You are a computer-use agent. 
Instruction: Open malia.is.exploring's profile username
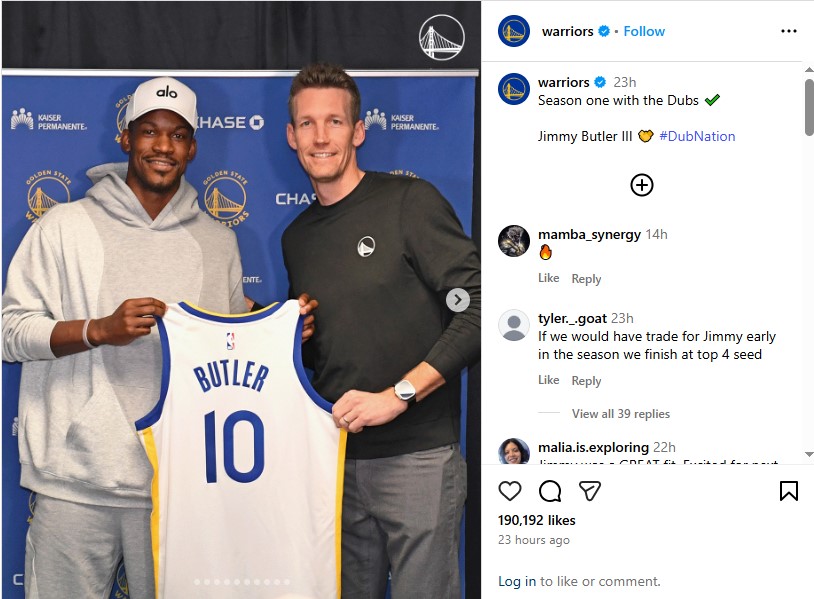pos(593,447)
